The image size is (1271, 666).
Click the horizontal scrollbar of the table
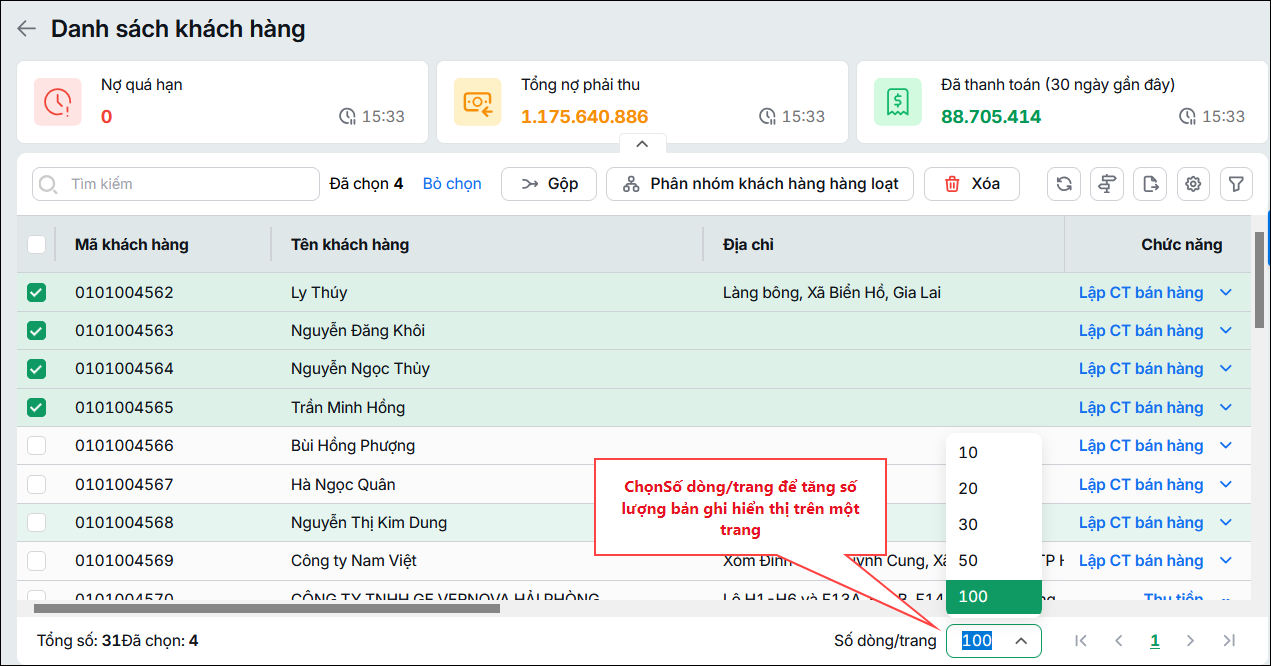(x=267, y=608)
